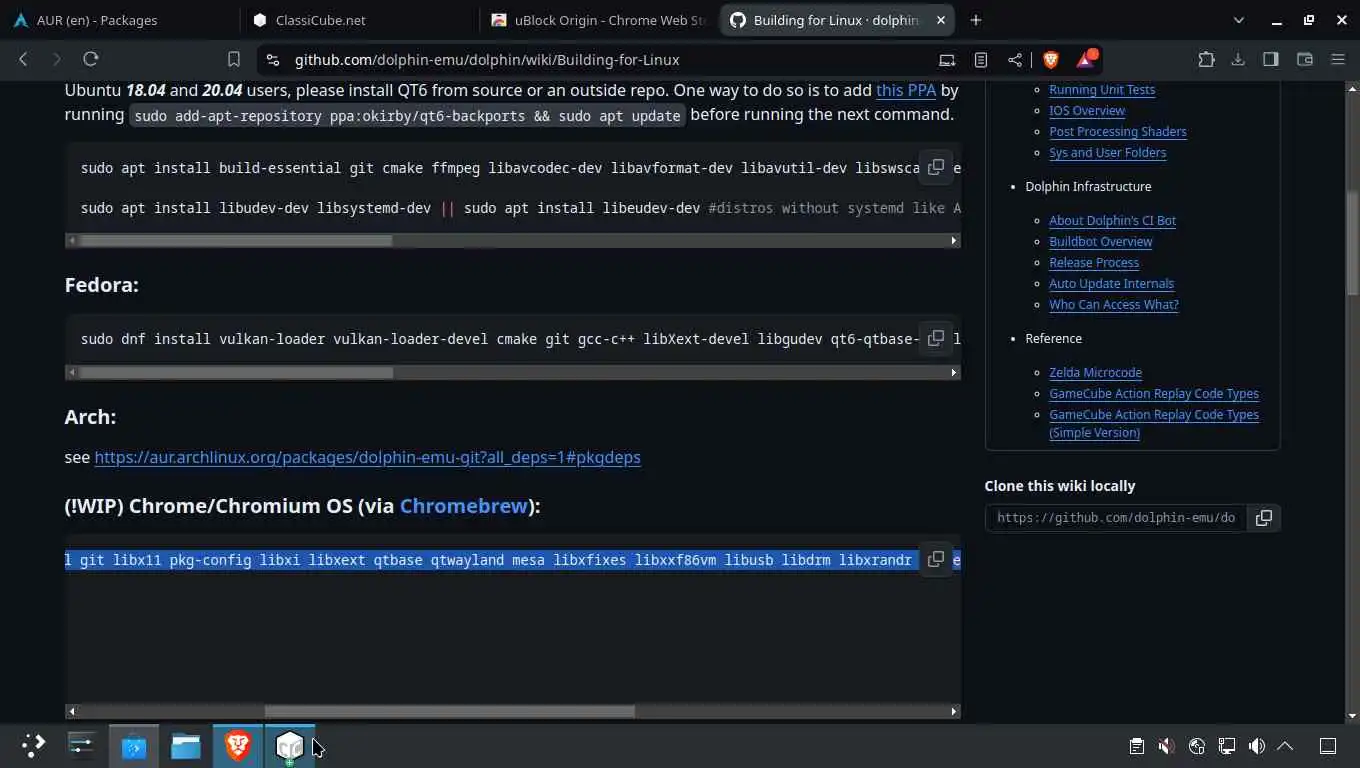1360x768 pixels.
Task: Toggle the browser sidebar panel
Action: [x=1271, y=60]
